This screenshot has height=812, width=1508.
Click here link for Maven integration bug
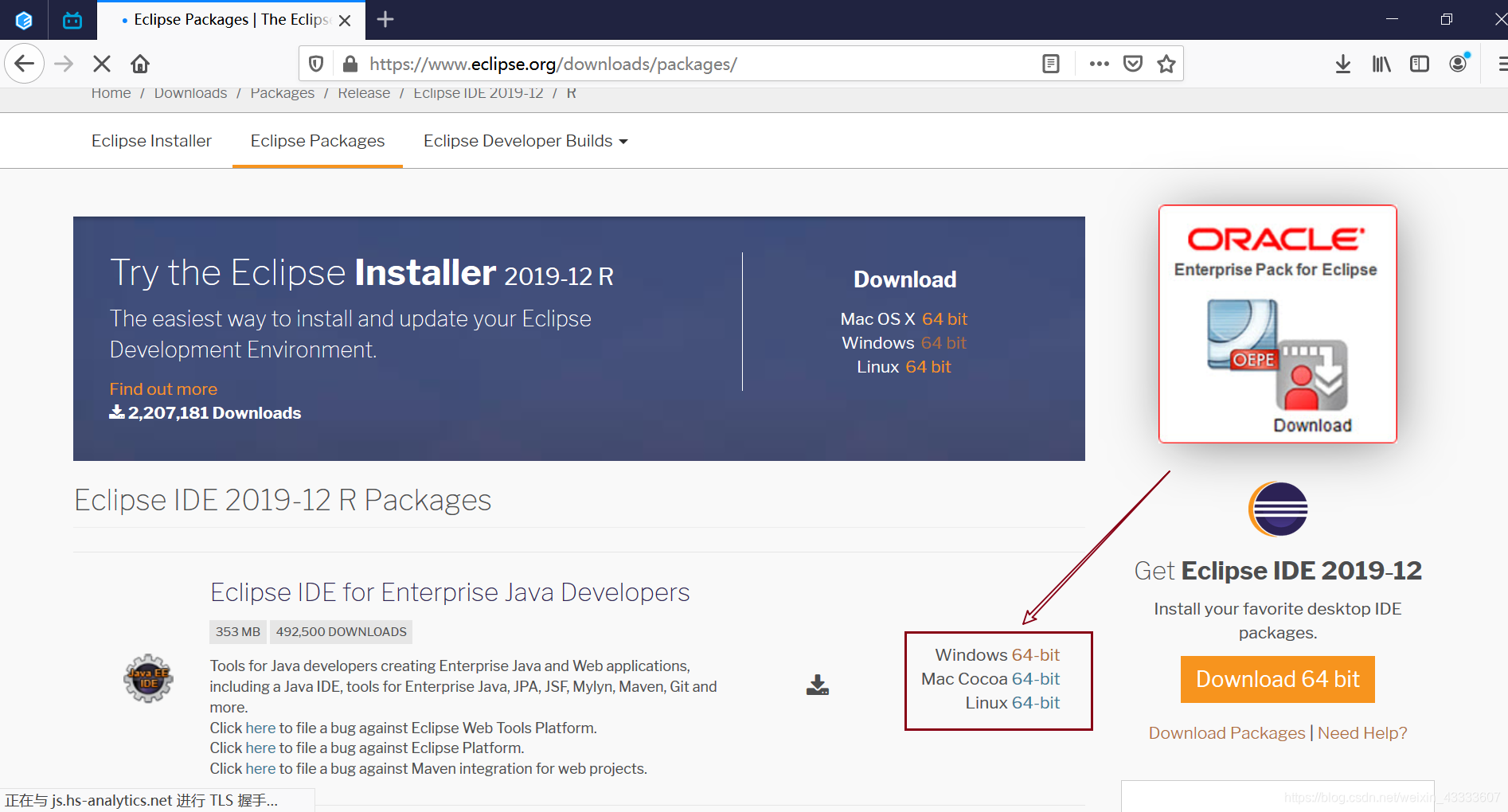coord(260,769)
